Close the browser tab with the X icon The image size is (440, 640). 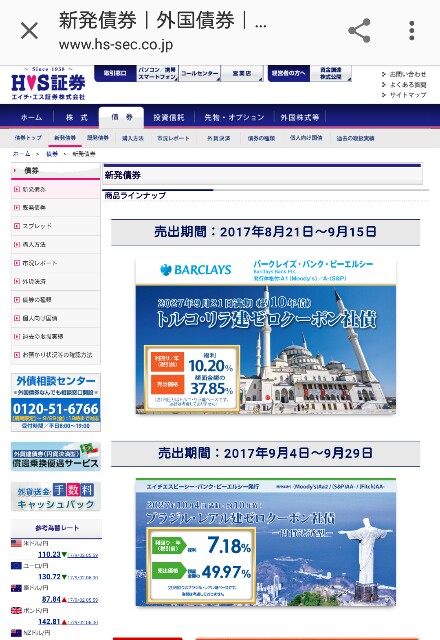pos(29,31)
